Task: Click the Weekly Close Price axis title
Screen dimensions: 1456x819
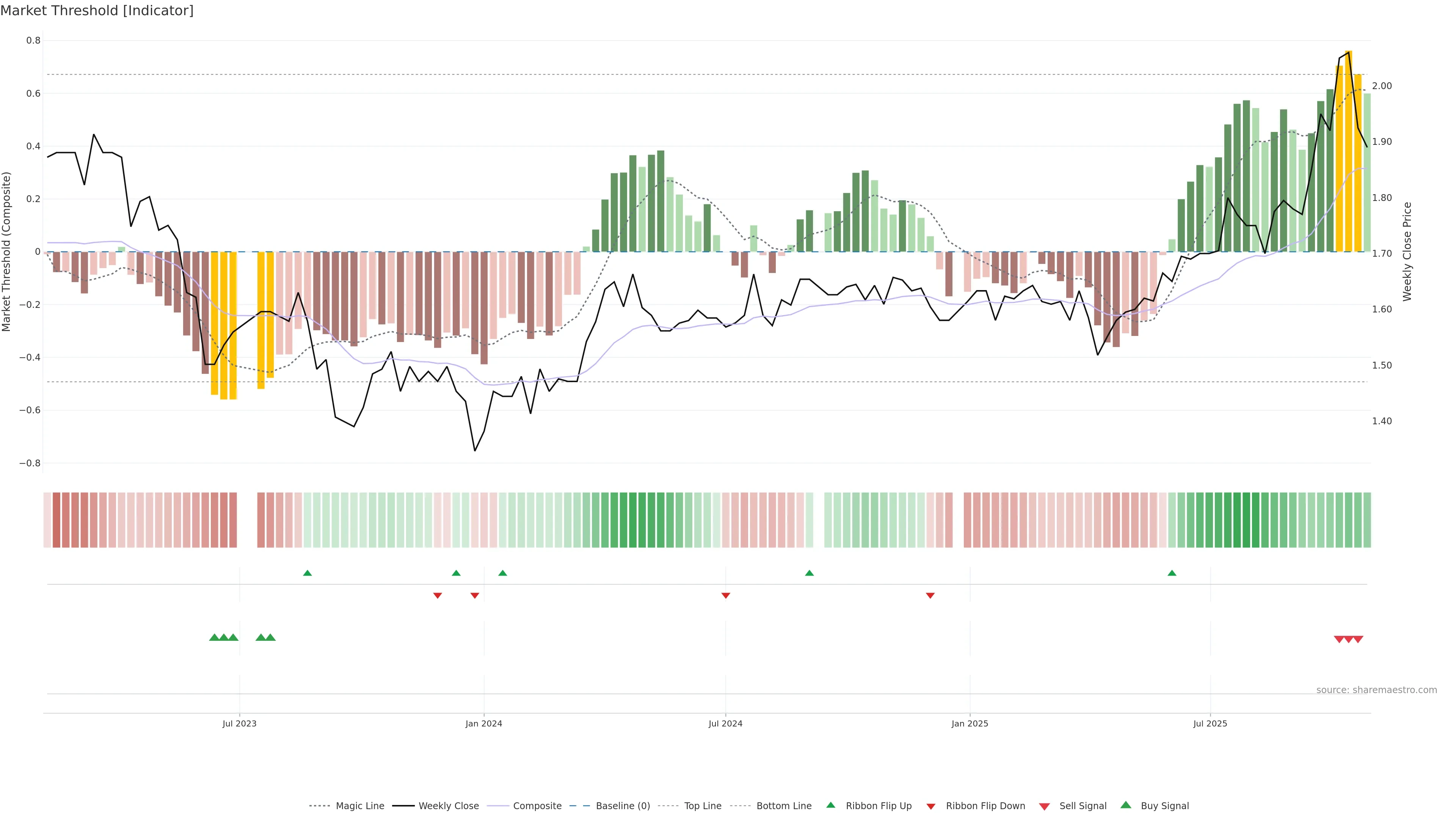Action: click(x=1407, y=251)
